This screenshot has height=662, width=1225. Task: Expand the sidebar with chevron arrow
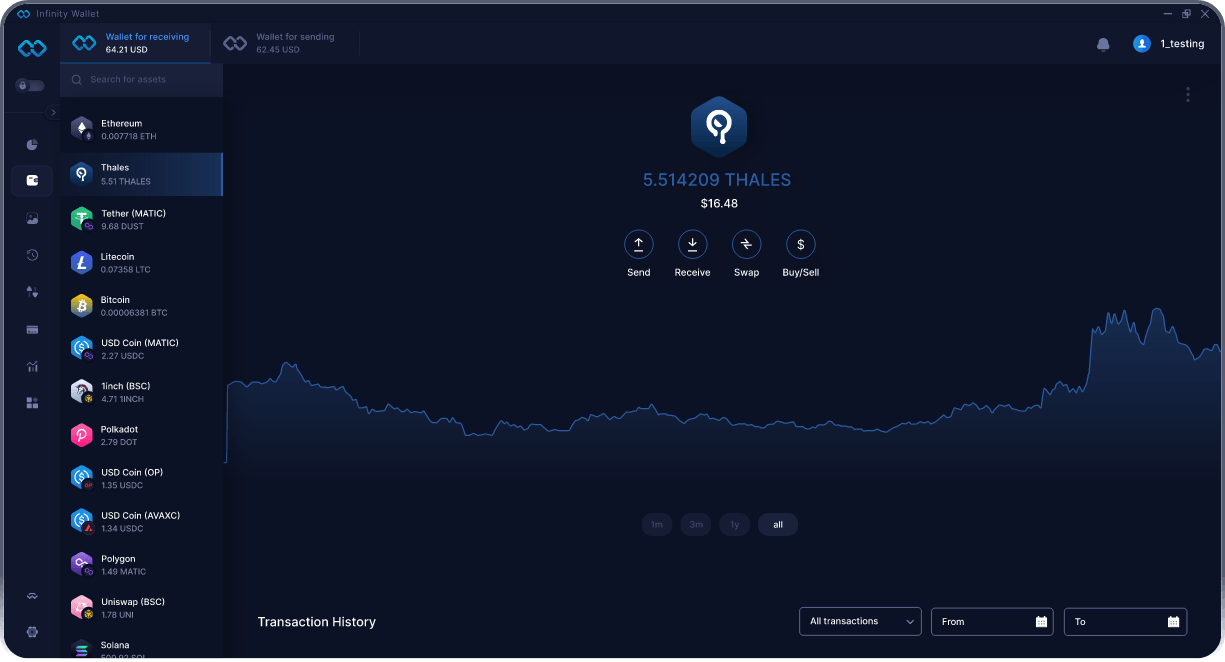[53, 113]
